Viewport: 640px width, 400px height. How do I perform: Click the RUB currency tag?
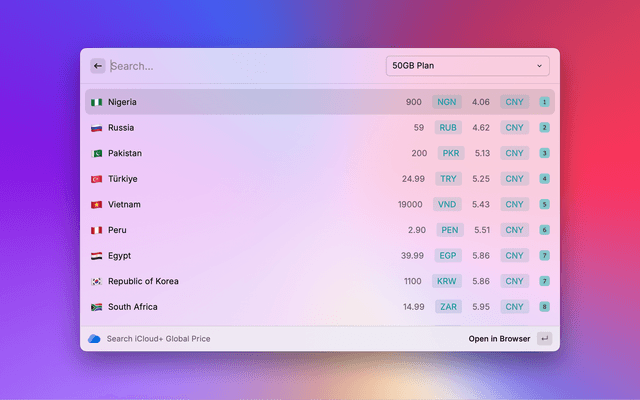click(447, 128)
